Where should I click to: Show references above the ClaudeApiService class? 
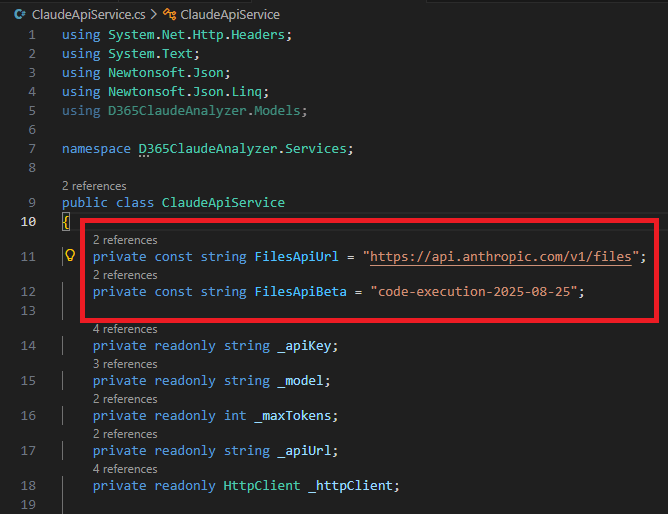(x=94, y=186)
